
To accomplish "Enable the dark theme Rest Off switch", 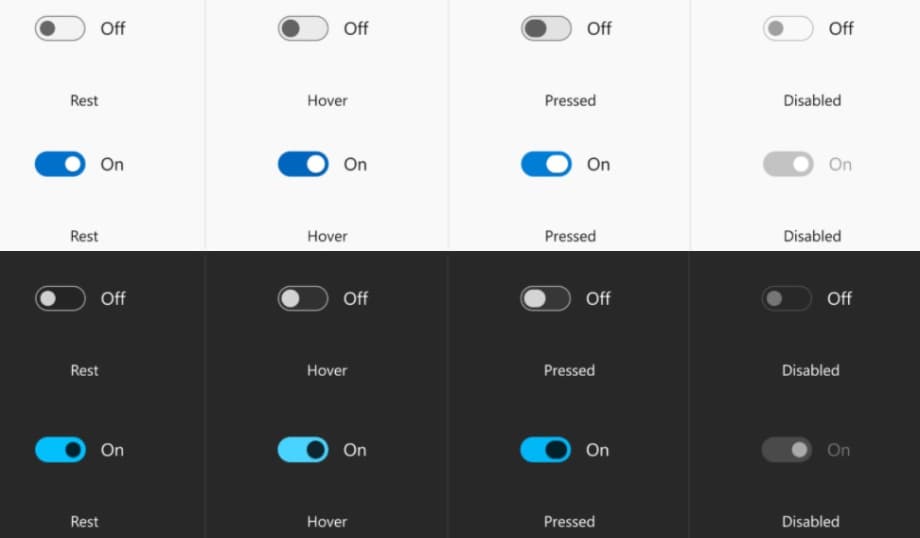I will coord(60,298).
